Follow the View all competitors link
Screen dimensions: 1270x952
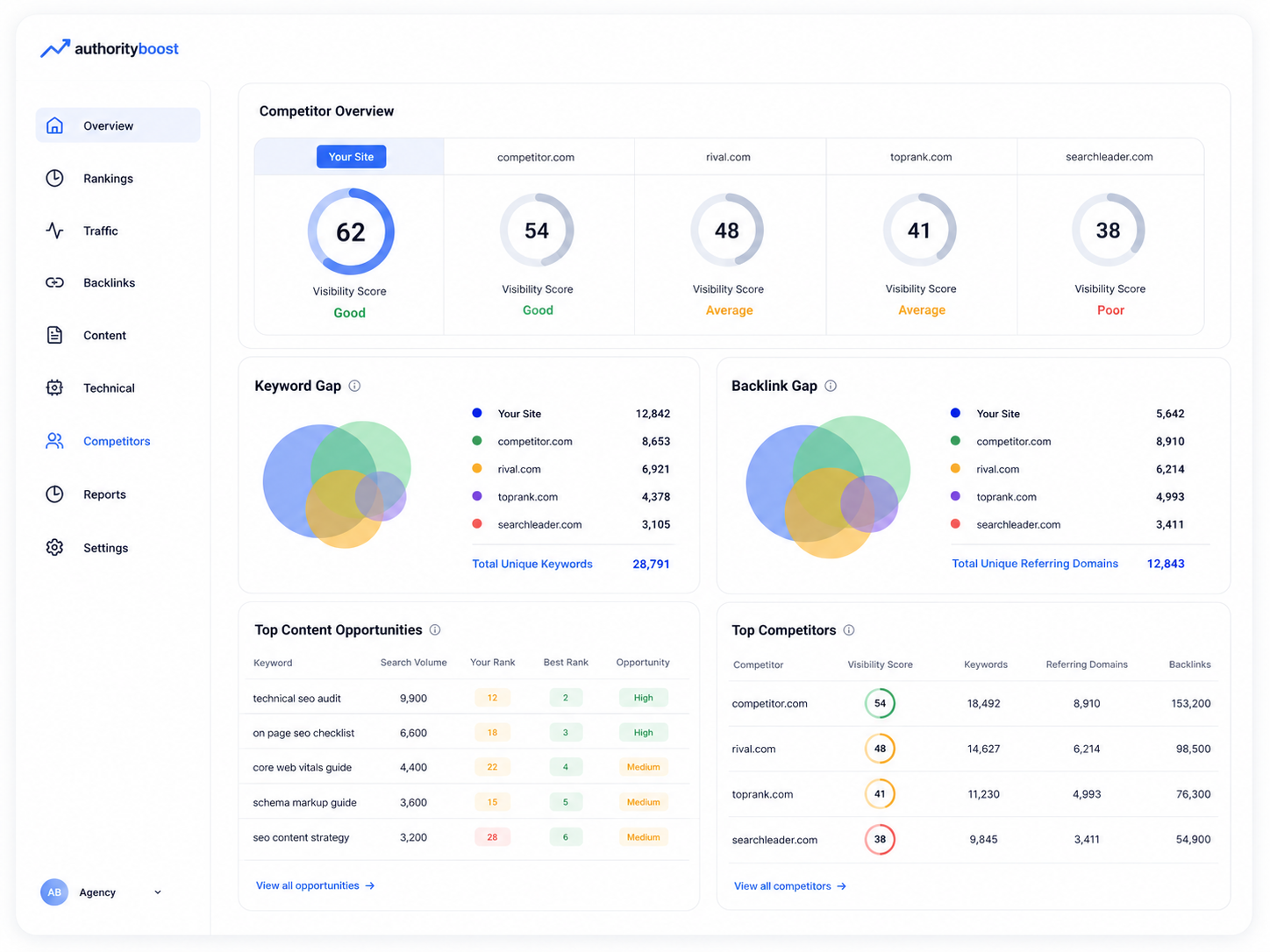point(790,886)
